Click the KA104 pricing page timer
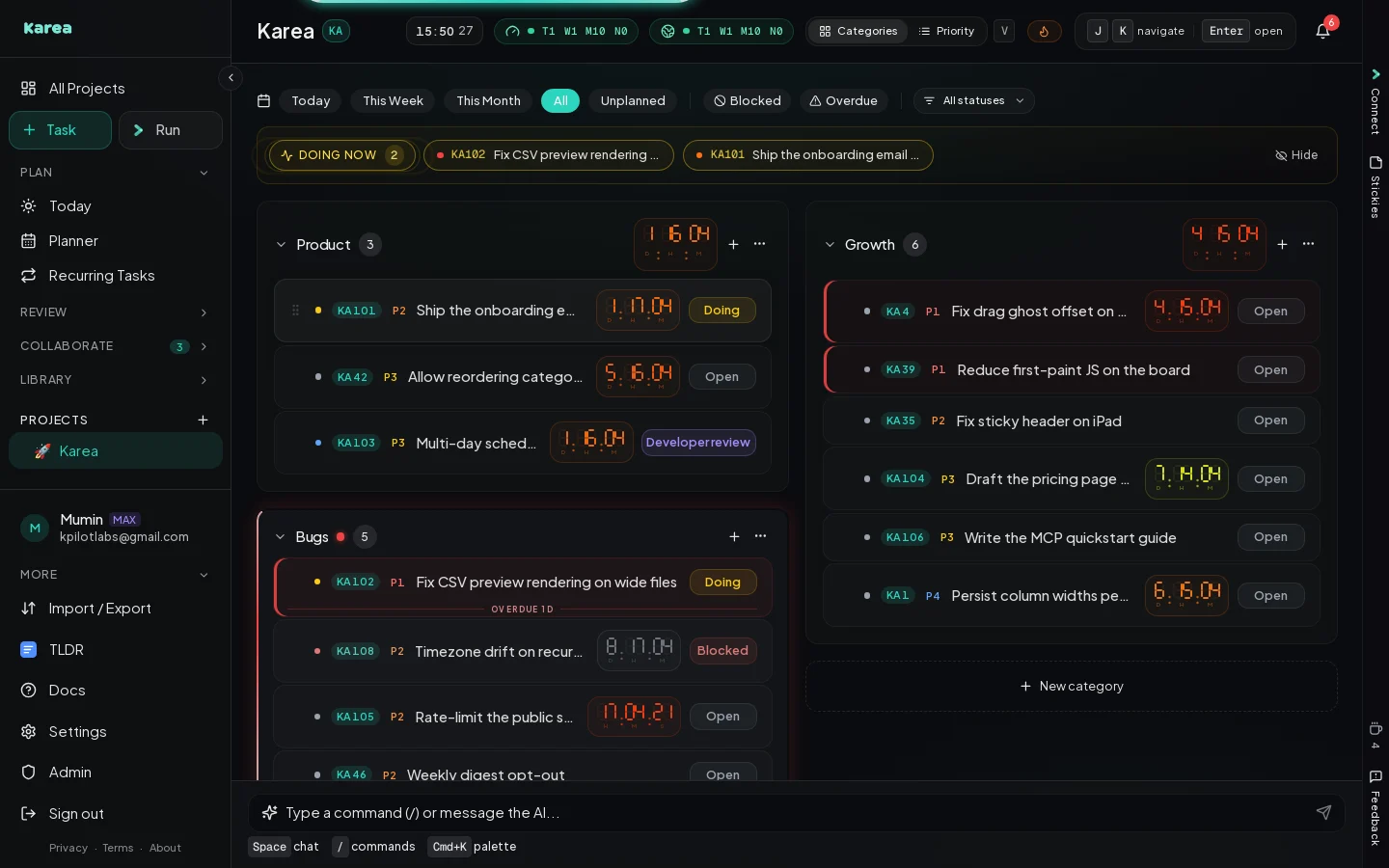This screenshot has height=868, width=1389. (x=1186, y=478)
